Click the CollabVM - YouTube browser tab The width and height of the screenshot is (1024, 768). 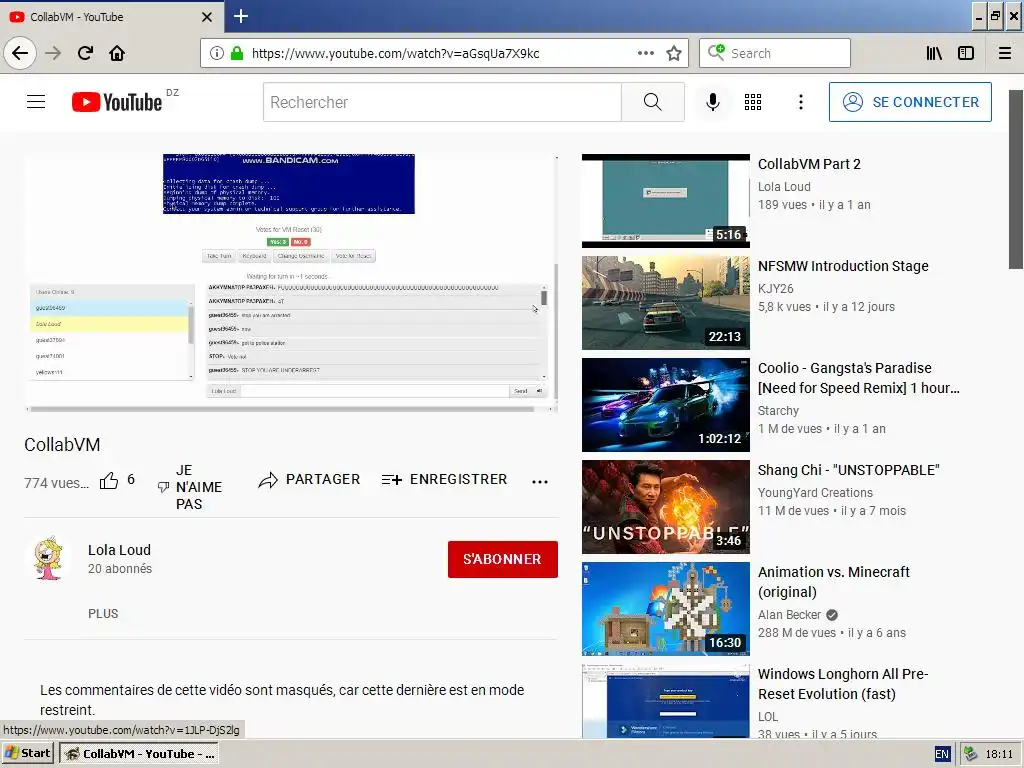coord(111,16)
